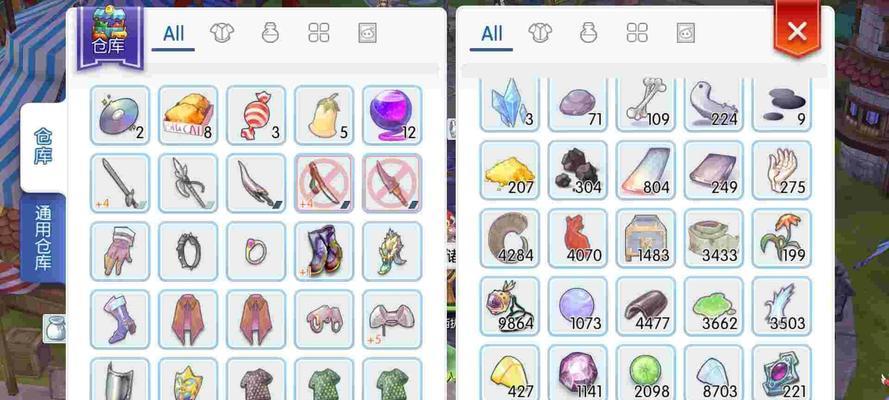Choose the +4 sword in the warehouse grid
This screenshot has width=889, height=400.
[120, 183]
